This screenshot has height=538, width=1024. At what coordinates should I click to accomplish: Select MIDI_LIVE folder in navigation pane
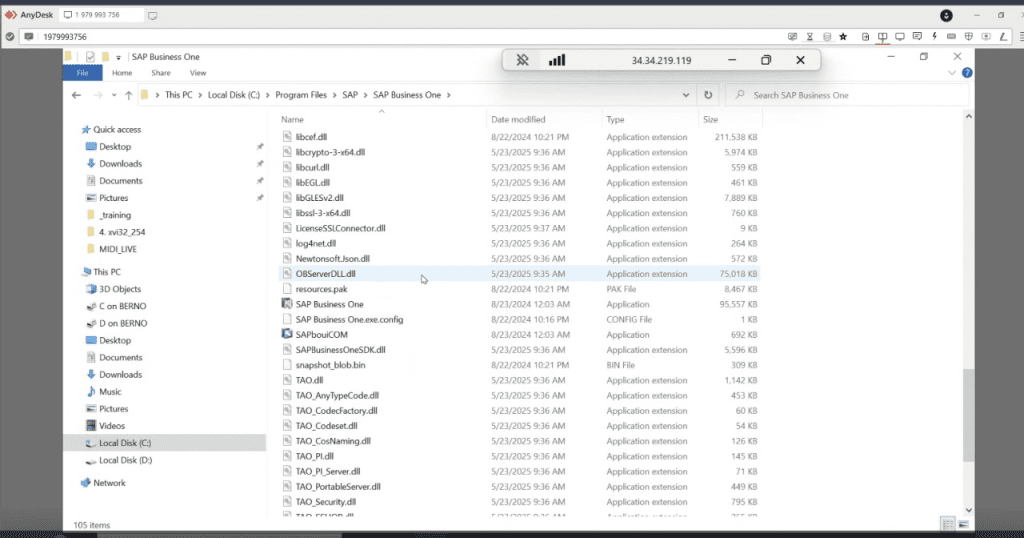118,249
